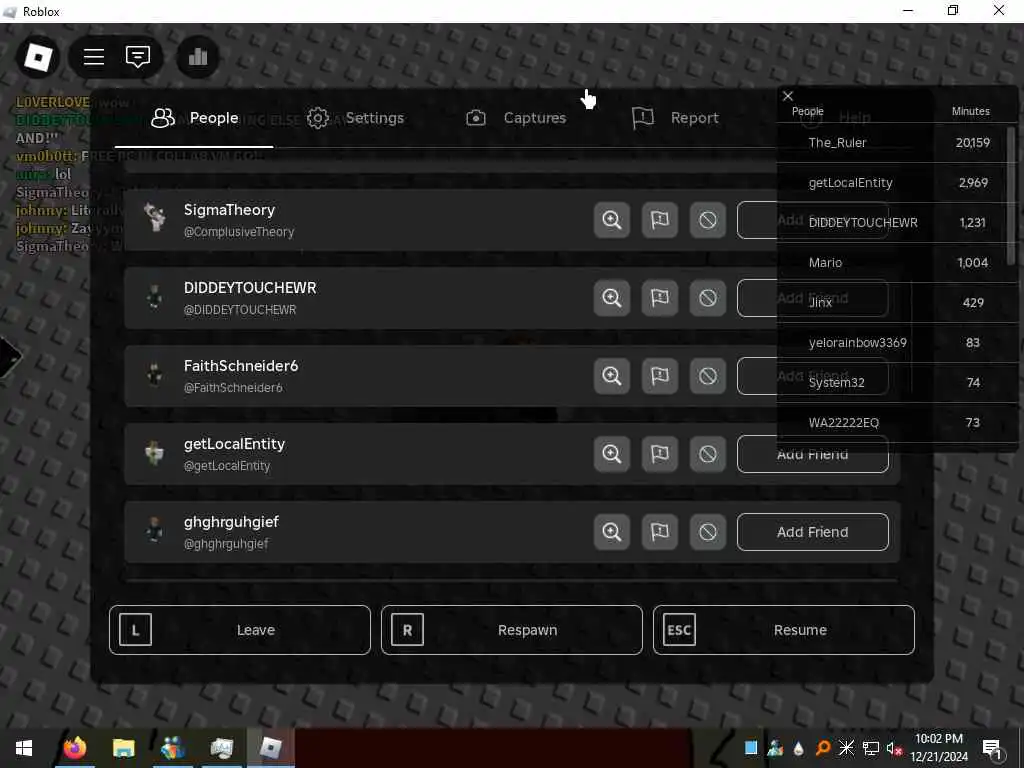The width and height of the screenshot is (1024, 768).
Task: Add getLocalEntity as a friend
Action: tap(812, 454)
